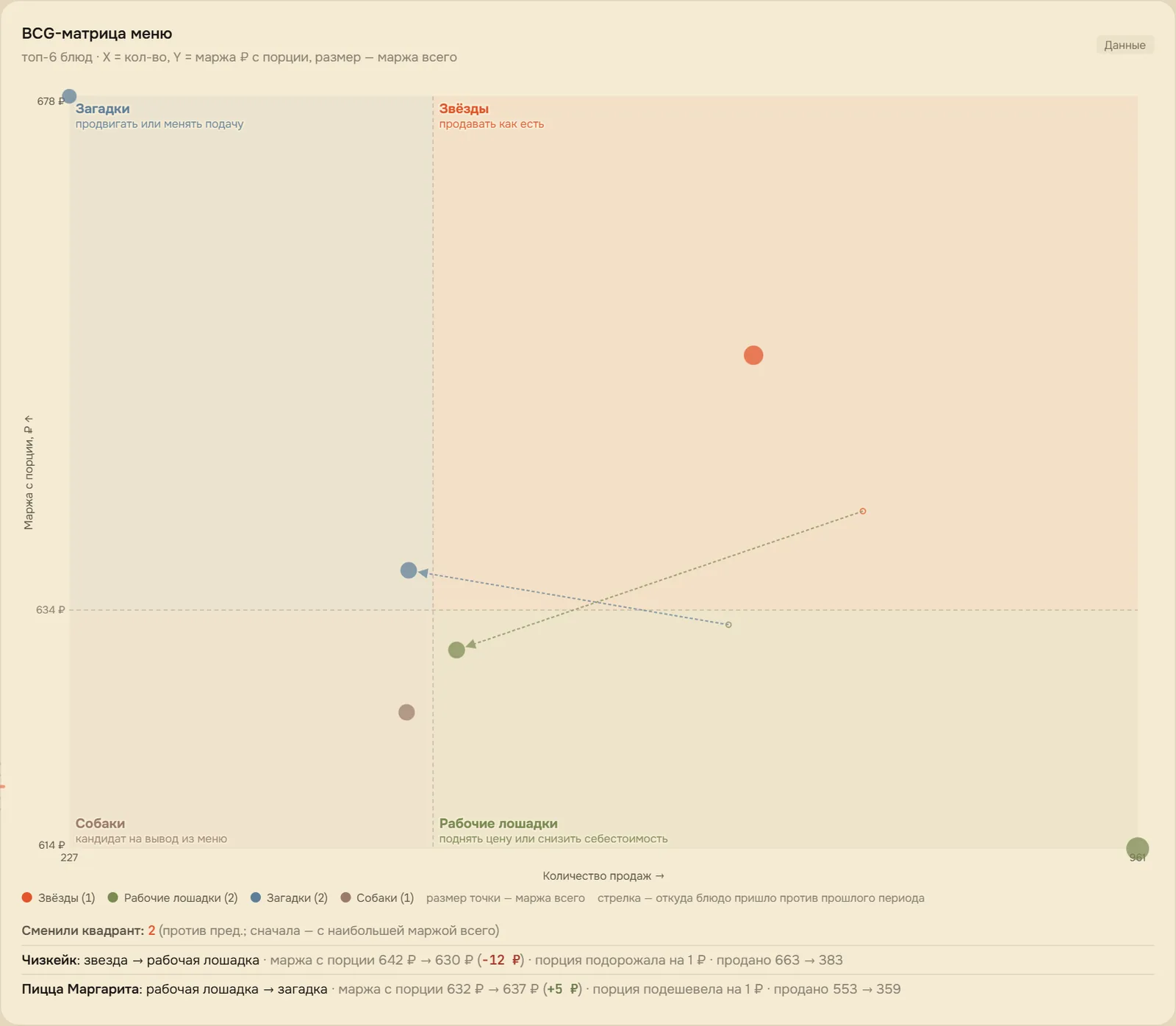Click the Собаки (1) legend swatch
Viewport: 1176px width, 1026px height.
coord(345,897)
